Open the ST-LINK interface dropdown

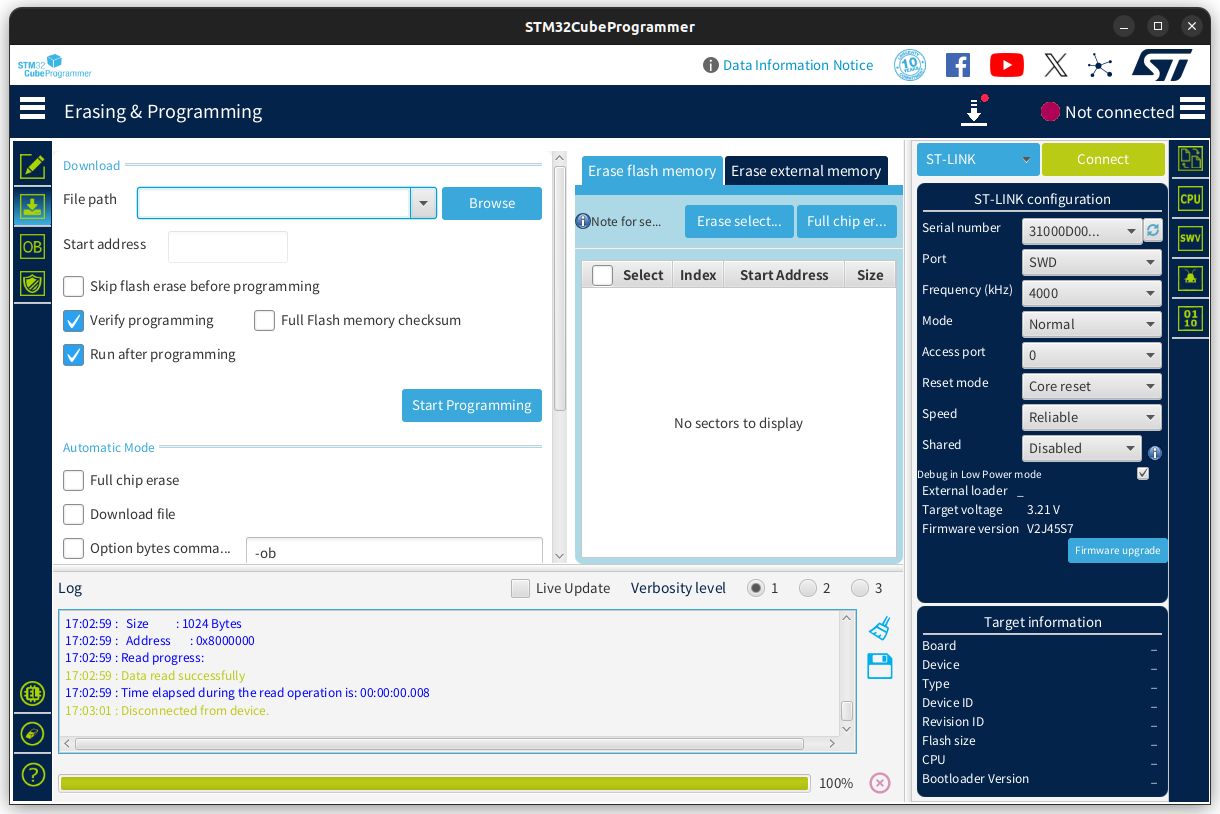pyautogui.click(x=979, y=160)
